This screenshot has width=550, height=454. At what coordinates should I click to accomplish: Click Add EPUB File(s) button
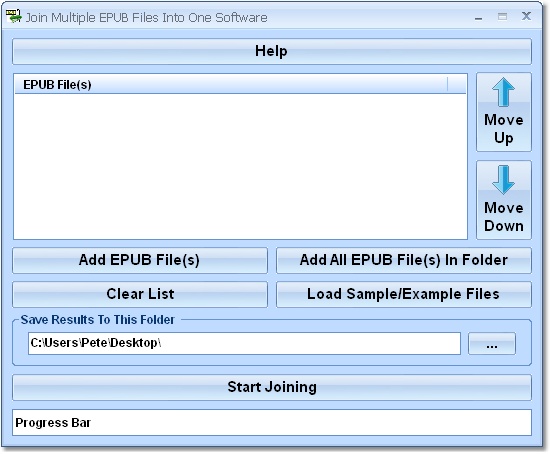coord(140,260)
